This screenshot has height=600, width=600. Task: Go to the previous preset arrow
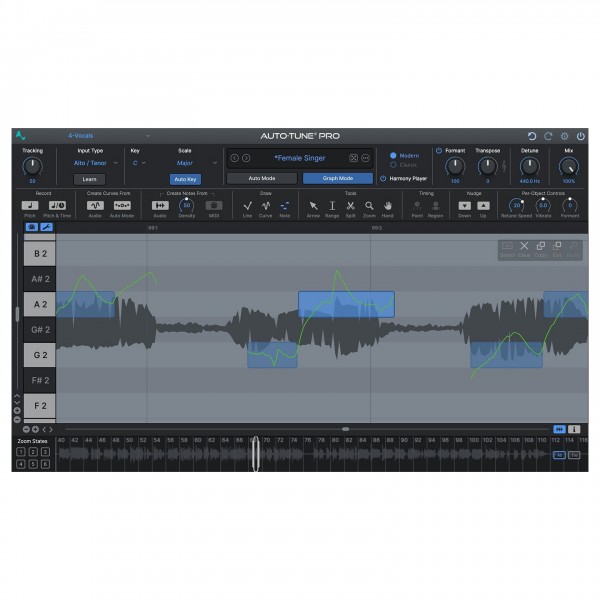pos(235,158)
